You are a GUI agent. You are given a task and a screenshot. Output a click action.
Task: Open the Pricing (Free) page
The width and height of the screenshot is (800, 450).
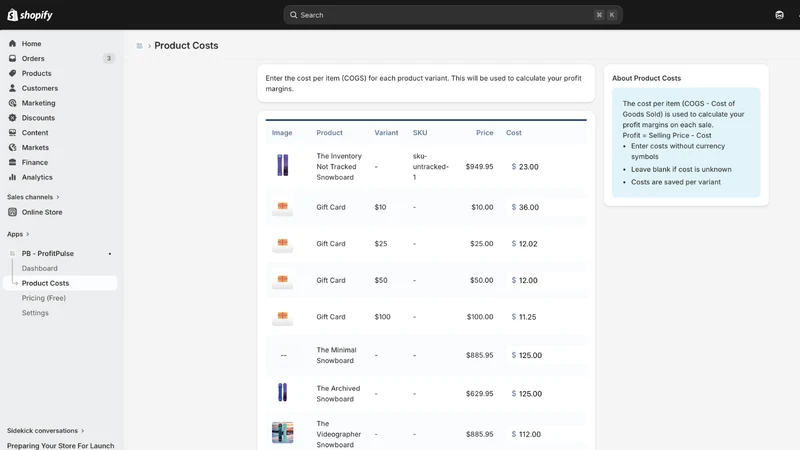point(43,297)
